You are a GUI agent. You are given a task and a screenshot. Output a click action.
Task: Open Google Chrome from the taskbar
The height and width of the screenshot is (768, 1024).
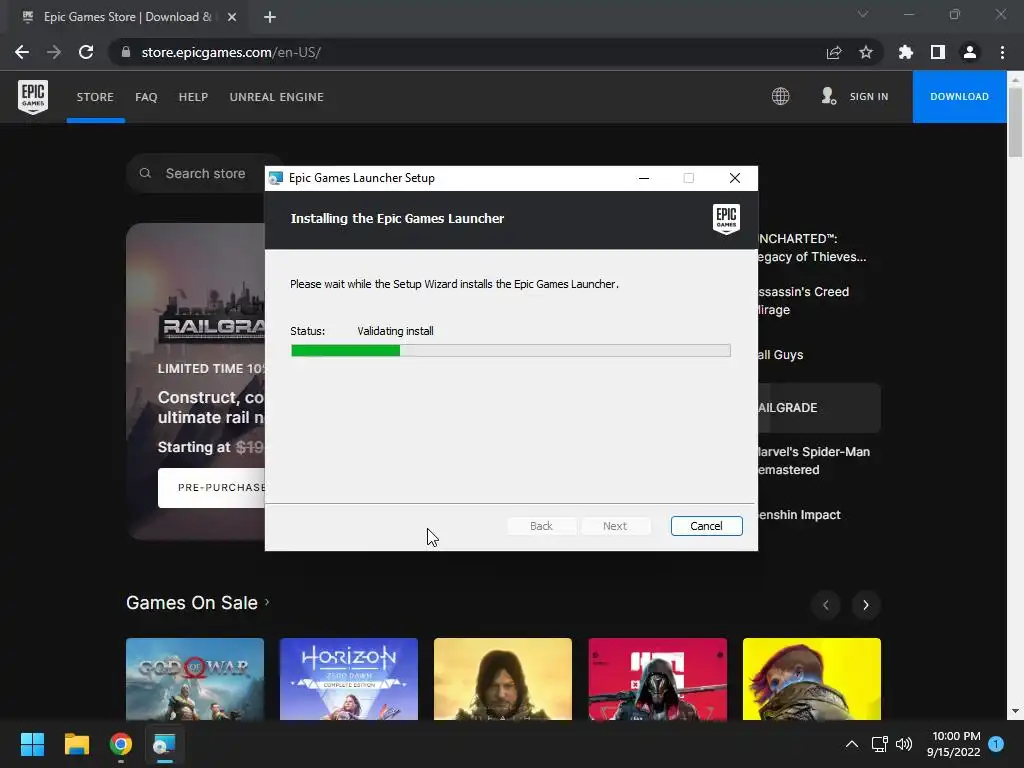click(x=121, y=744)
